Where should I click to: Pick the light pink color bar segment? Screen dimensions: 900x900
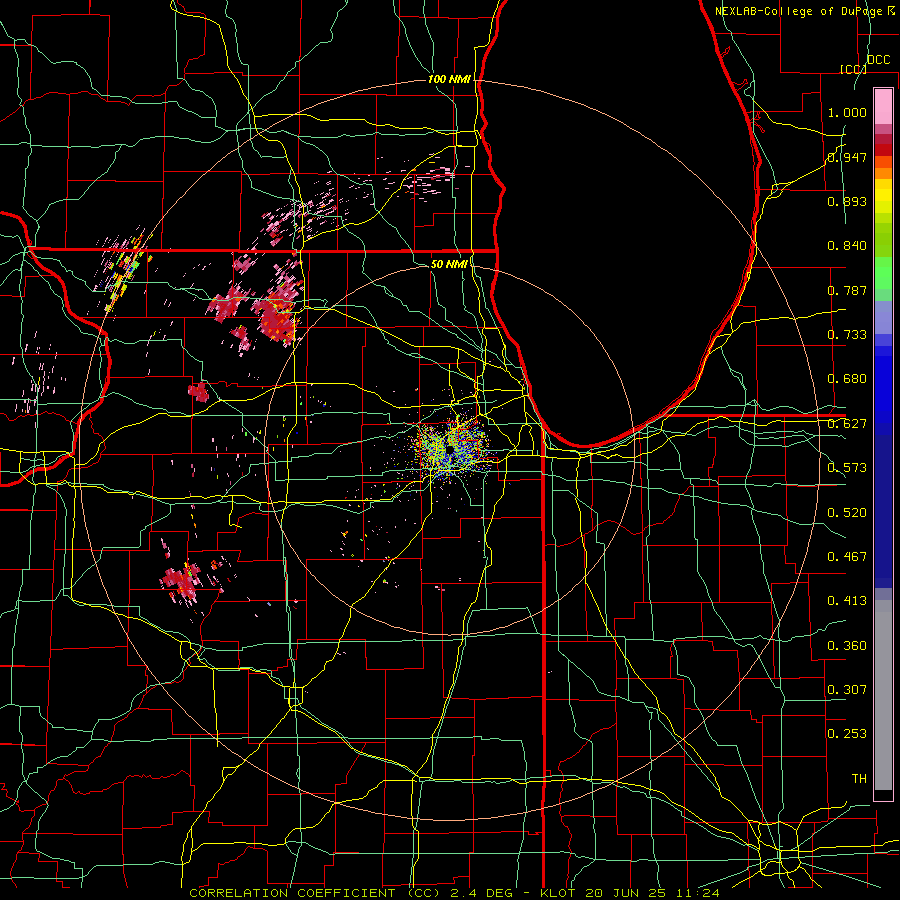tap(883, 106)
